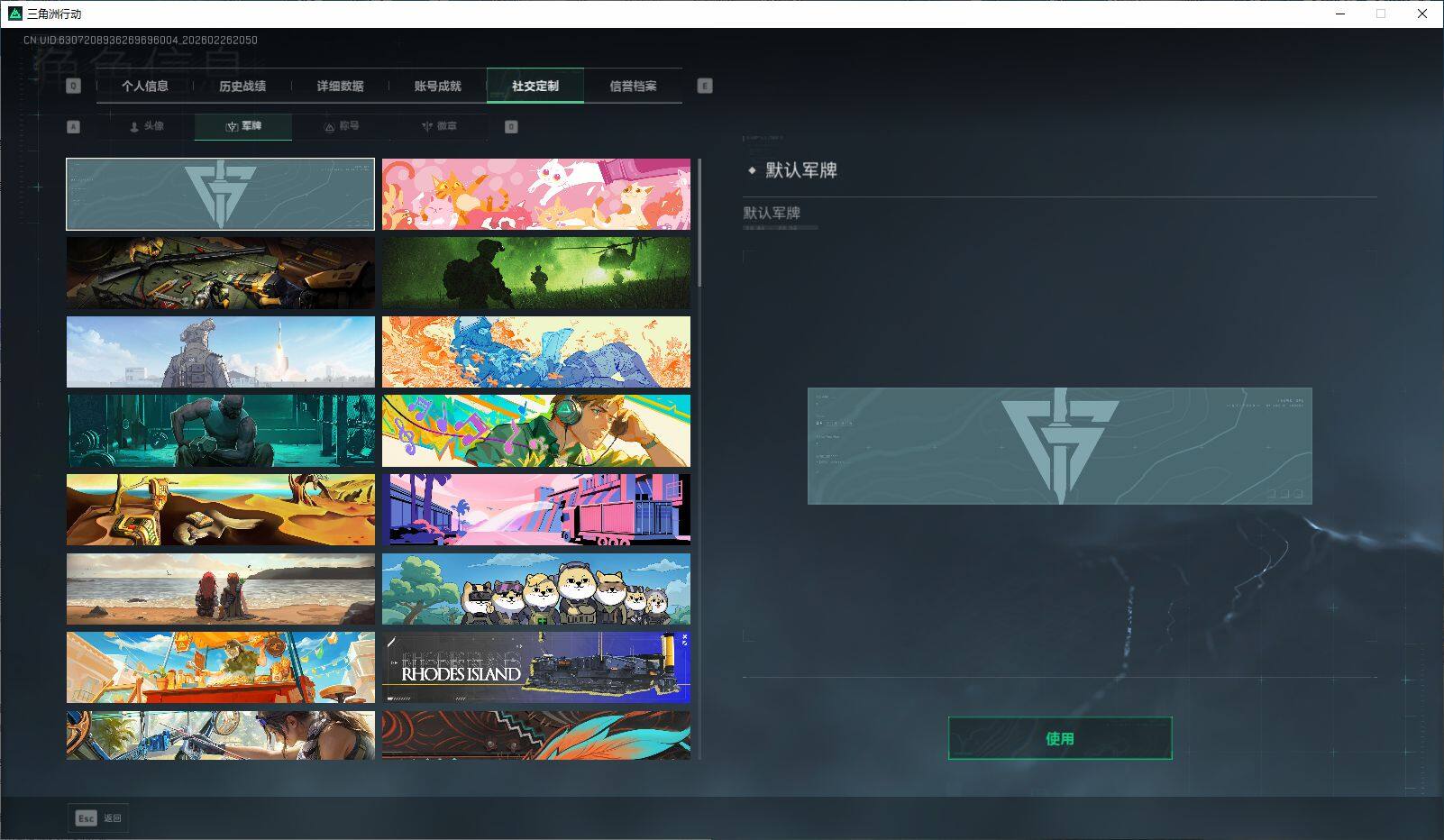Click the Q key previous-tab hint icon
Screen dimensions: 1444x840
coord(74,86)
